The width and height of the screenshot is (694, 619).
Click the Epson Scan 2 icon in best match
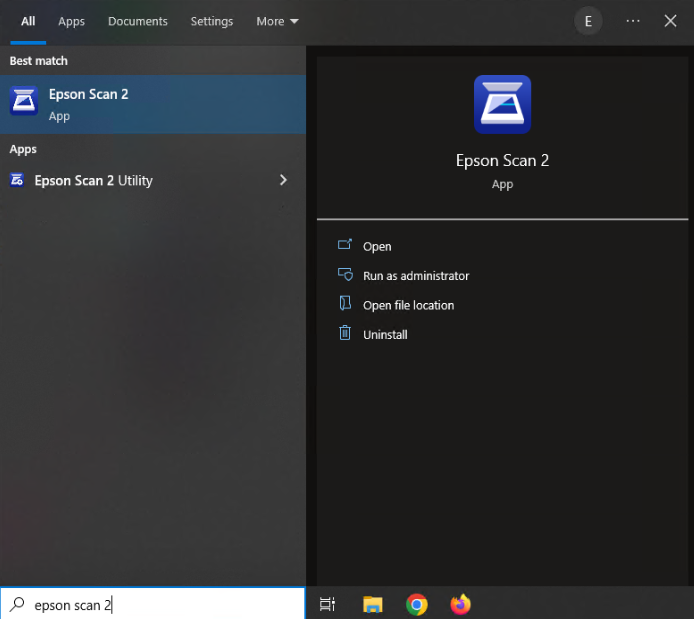point(24,101)
